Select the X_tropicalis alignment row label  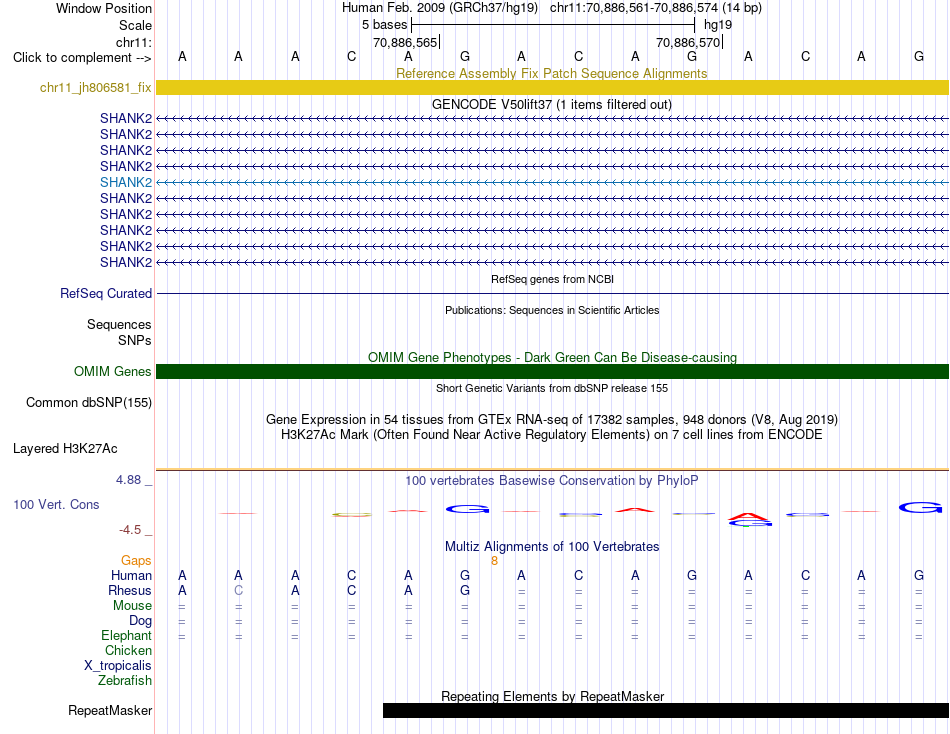118,666
